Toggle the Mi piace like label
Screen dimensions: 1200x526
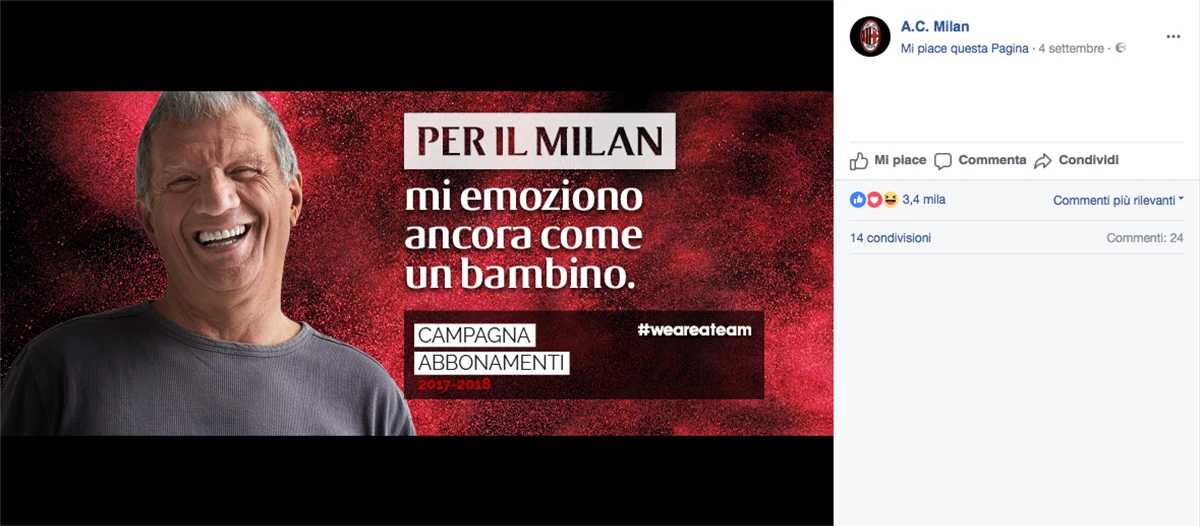(900, 160)
